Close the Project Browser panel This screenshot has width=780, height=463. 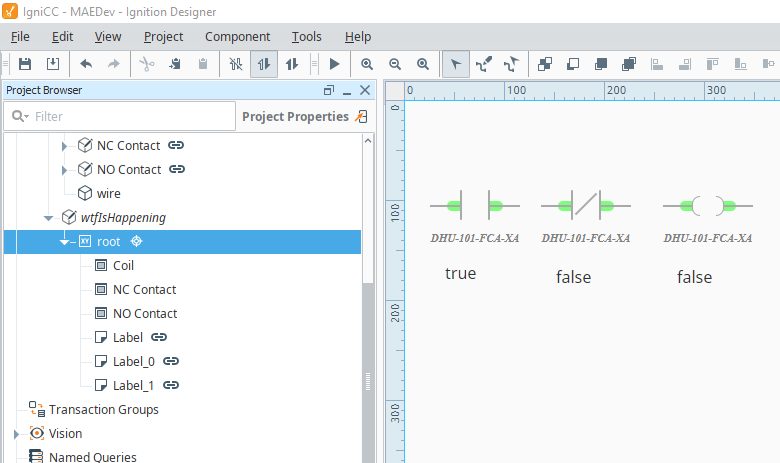(x=365, y=90)
